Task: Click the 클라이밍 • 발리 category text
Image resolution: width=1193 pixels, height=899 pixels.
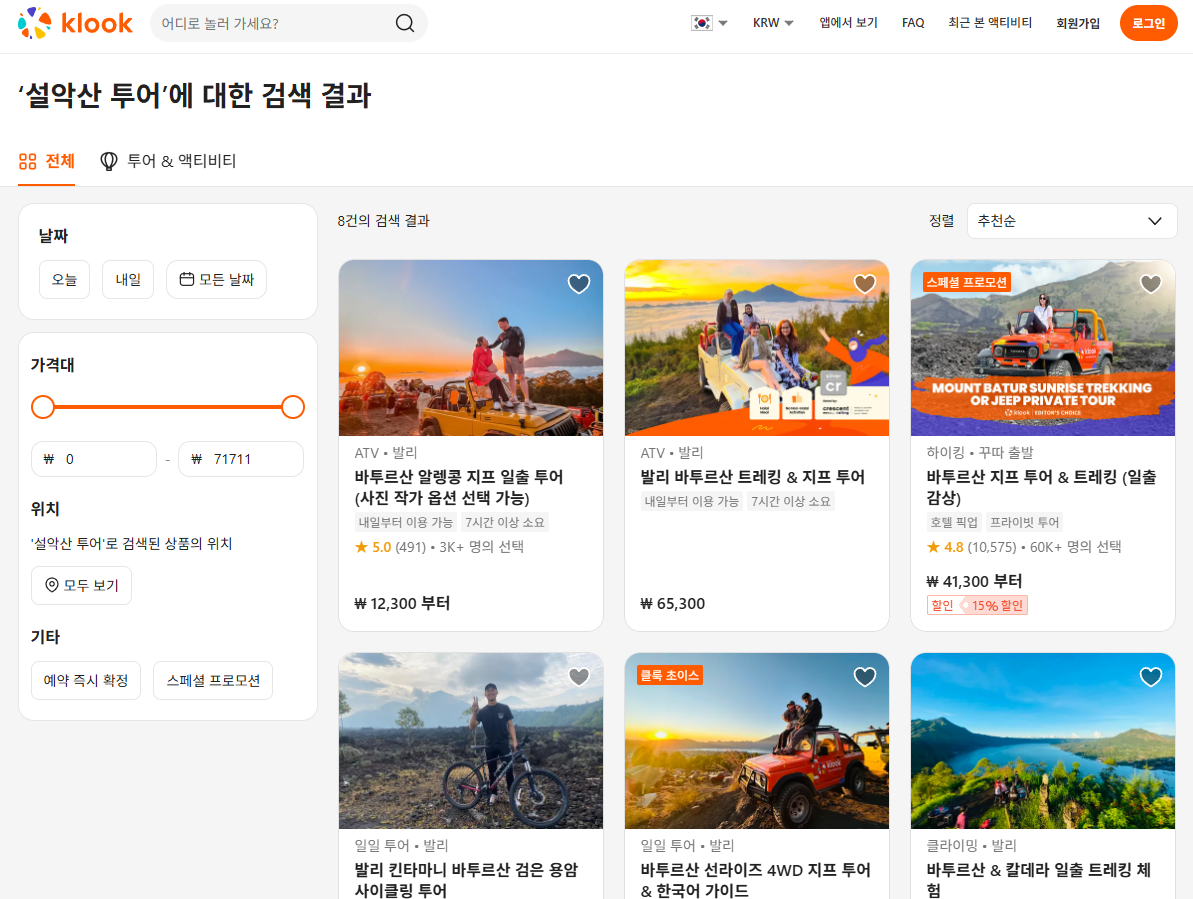Action: point(972,845)
